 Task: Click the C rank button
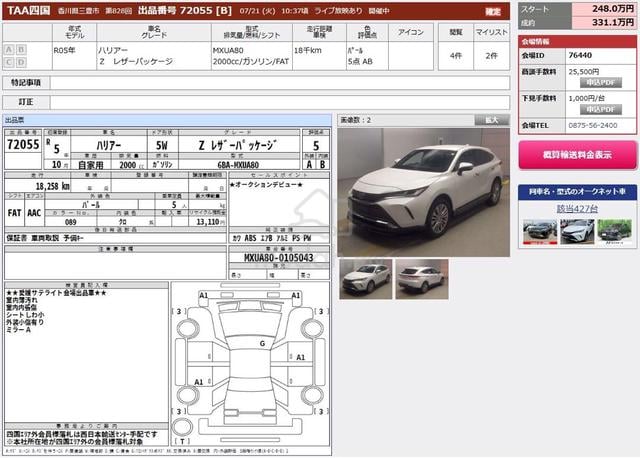[x=9, y=62]
